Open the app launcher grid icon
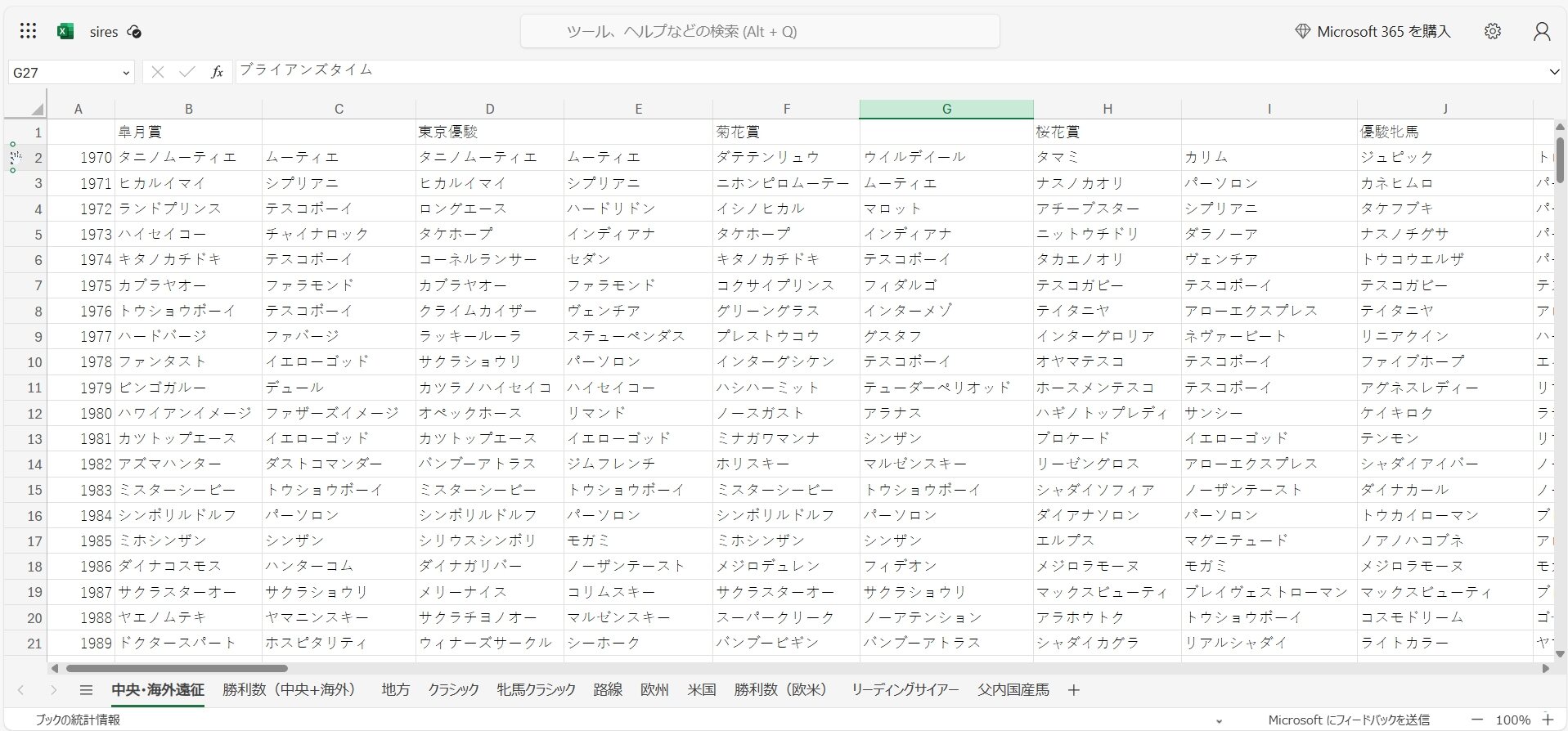Viewport: 1568px width, 731px height. point(28,31)
